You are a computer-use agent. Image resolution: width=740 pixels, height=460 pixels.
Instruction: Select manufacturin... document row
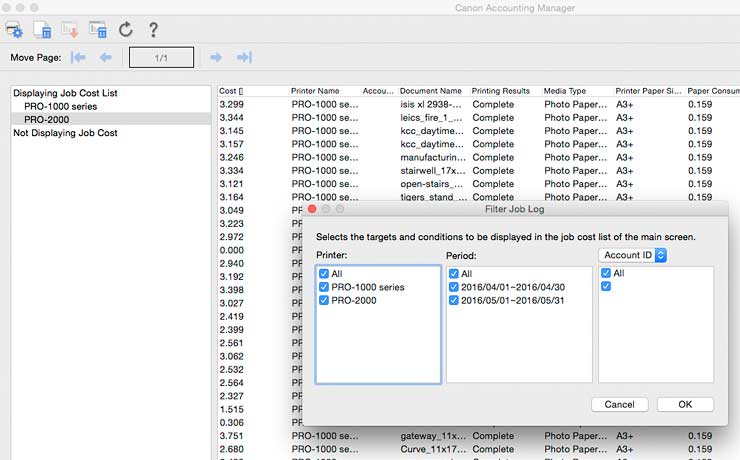pos(433,157)
